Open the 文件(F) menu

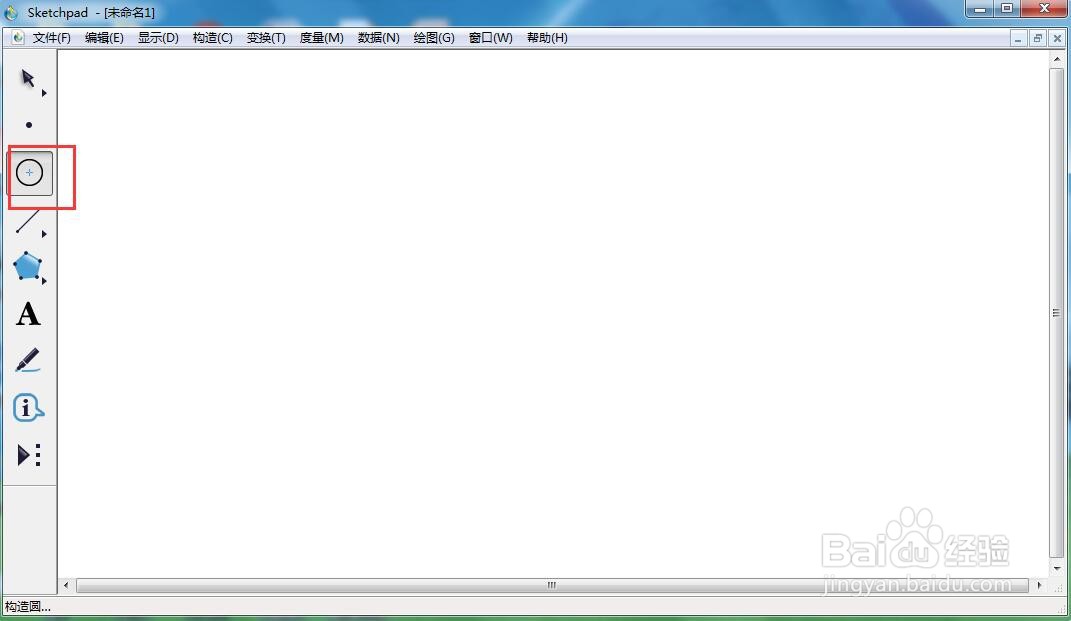[52, 38]
